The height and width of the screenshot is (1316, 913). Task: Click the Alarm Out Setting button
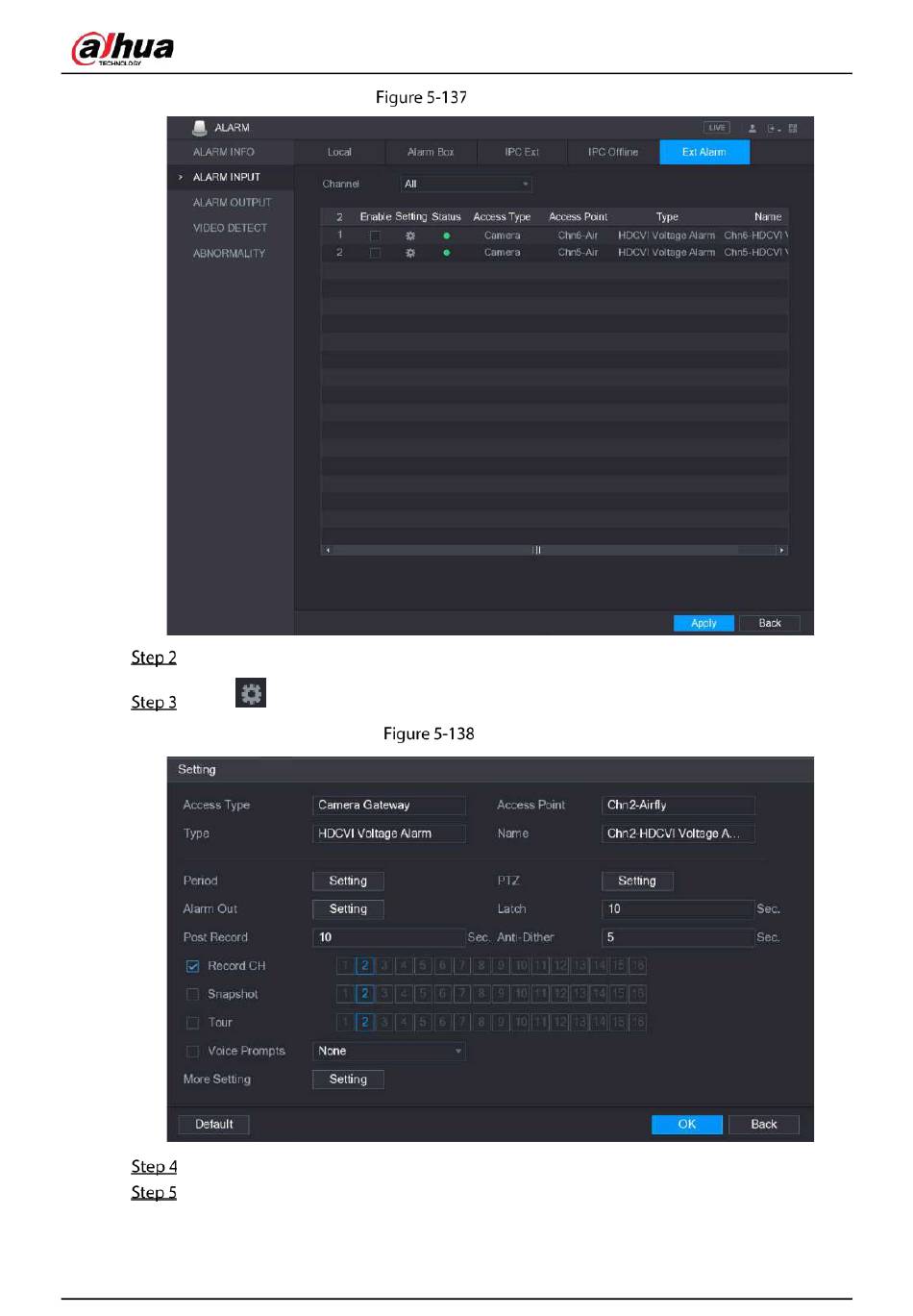point(348,908)
